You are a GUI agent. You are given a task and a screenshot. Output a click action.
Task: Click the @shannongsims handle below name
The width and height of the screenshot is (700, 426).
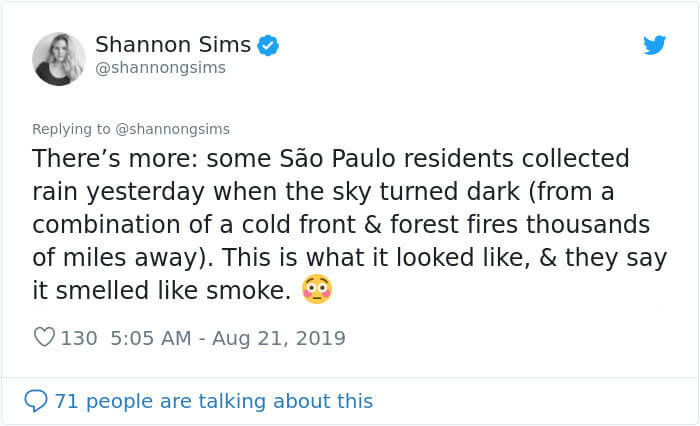coord(160,68)
